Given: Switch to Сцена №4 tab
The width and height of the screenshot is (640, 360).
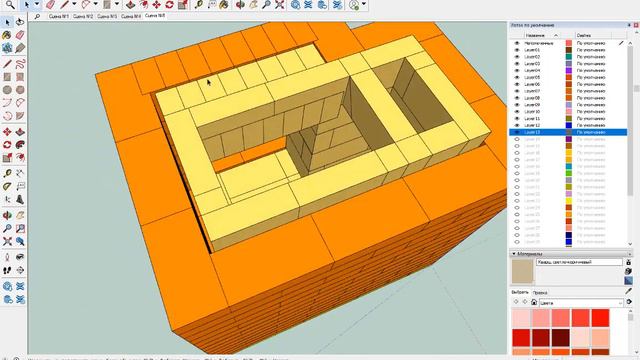Looking at the screenshot, I should 131,16.
